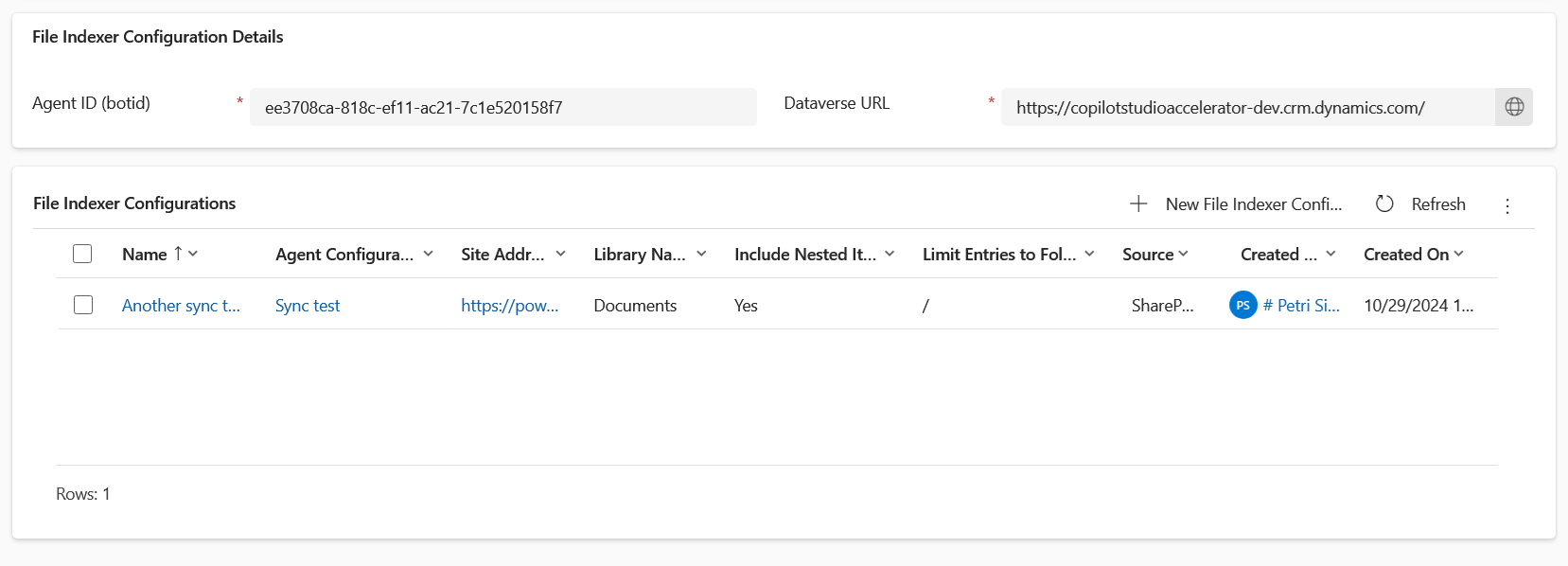Image resolution: width=1568 pixels, height=566 pixels.
Task: Click the slash folder limit cell
Action: point(925,306)
